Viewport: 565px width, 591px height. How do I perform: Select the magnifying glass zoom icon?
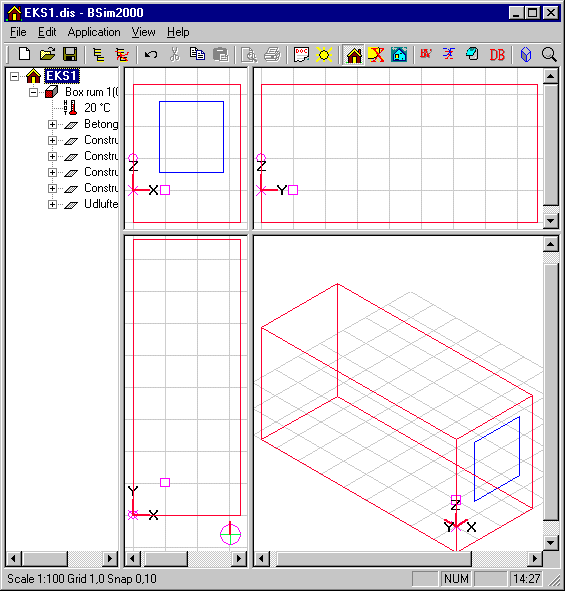[549, 55]
